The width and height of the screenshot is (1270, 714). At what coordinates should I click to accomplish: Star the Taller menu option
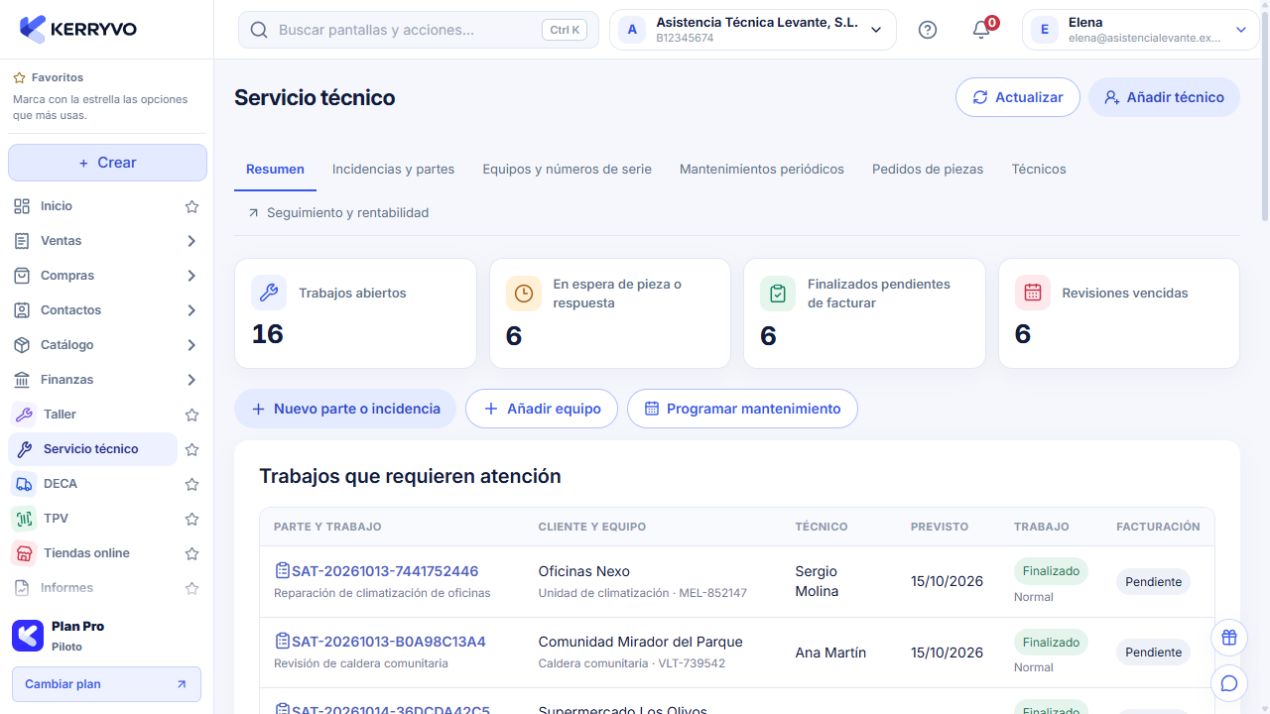click(192, 414)
